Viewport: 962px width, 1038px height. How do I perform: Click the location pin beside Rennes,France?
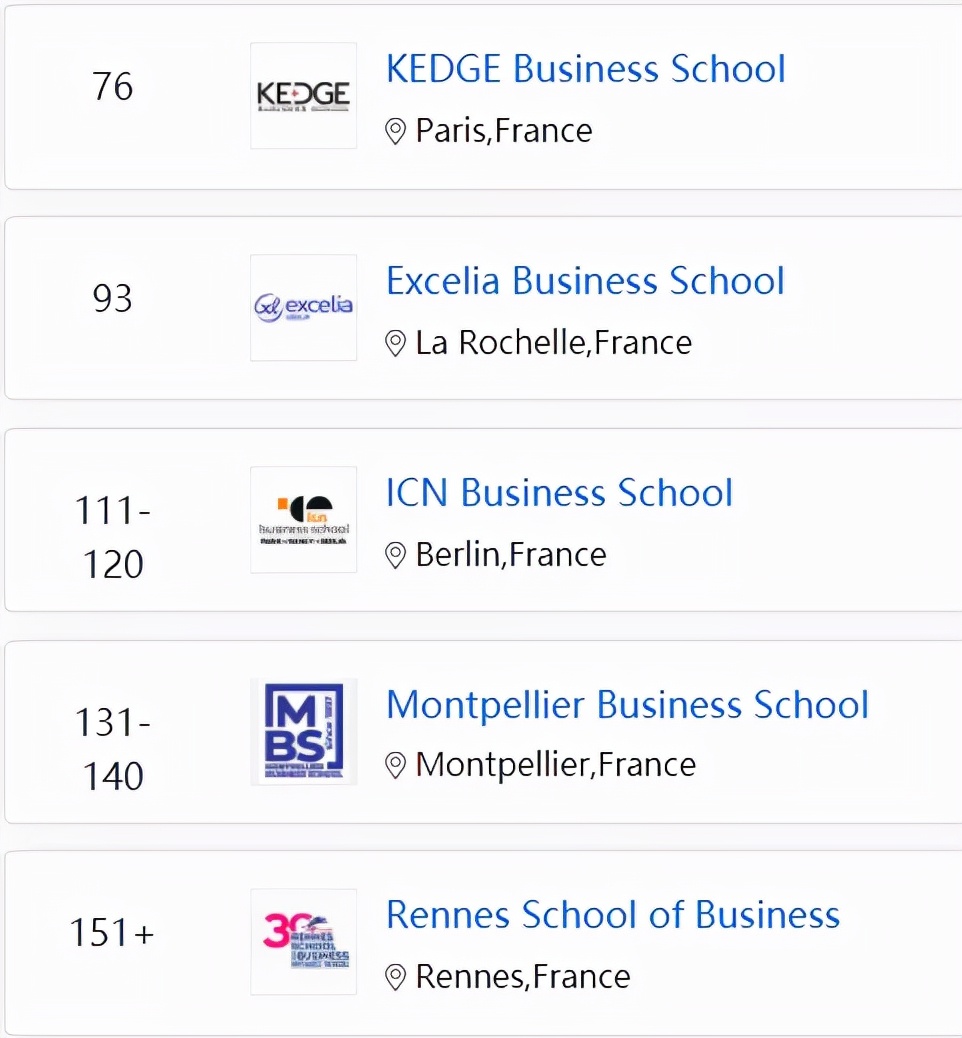(396, 977)
